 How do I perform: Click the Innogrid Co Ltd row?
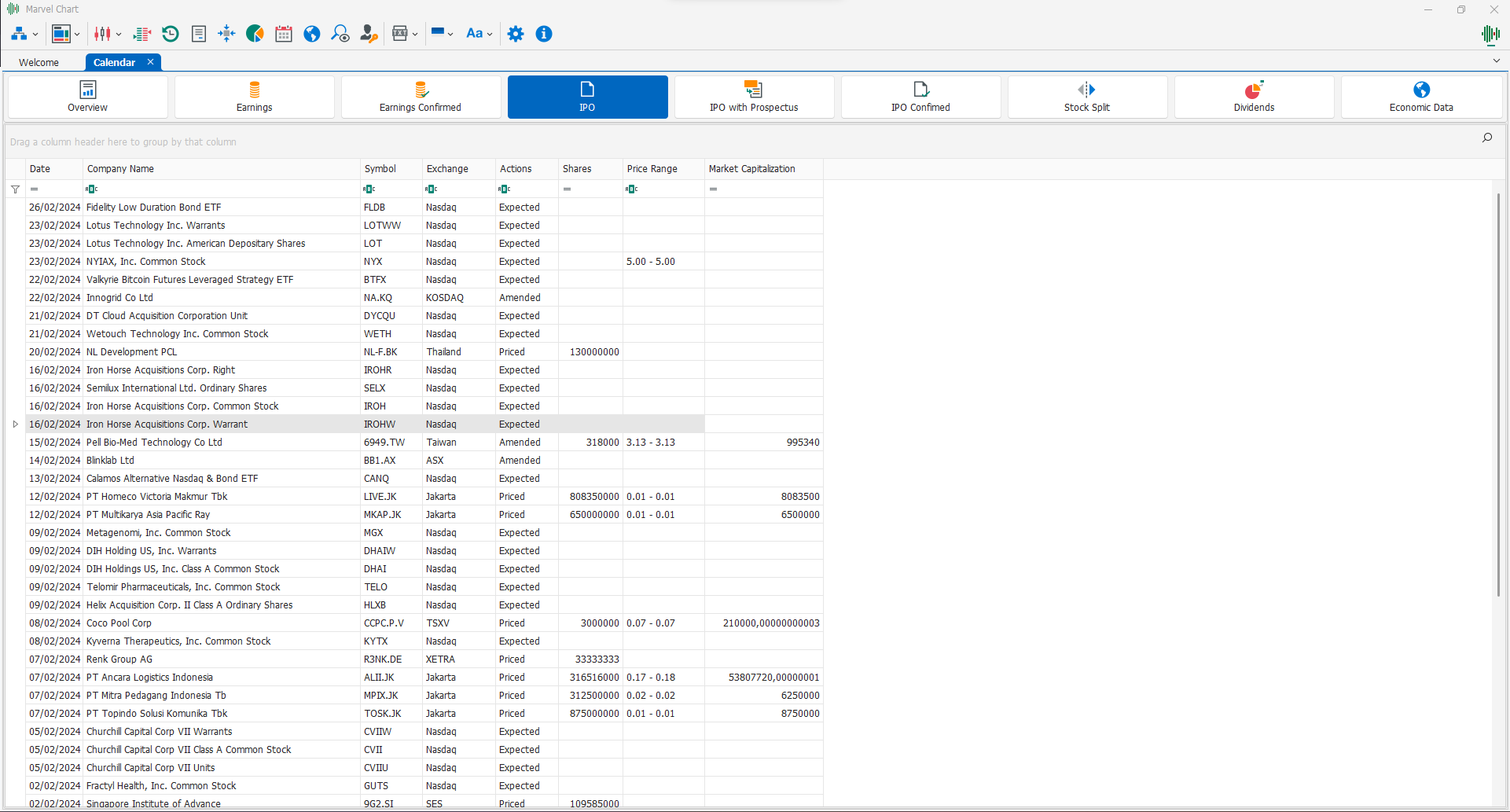pyautogui.click(x=424, y=298)
